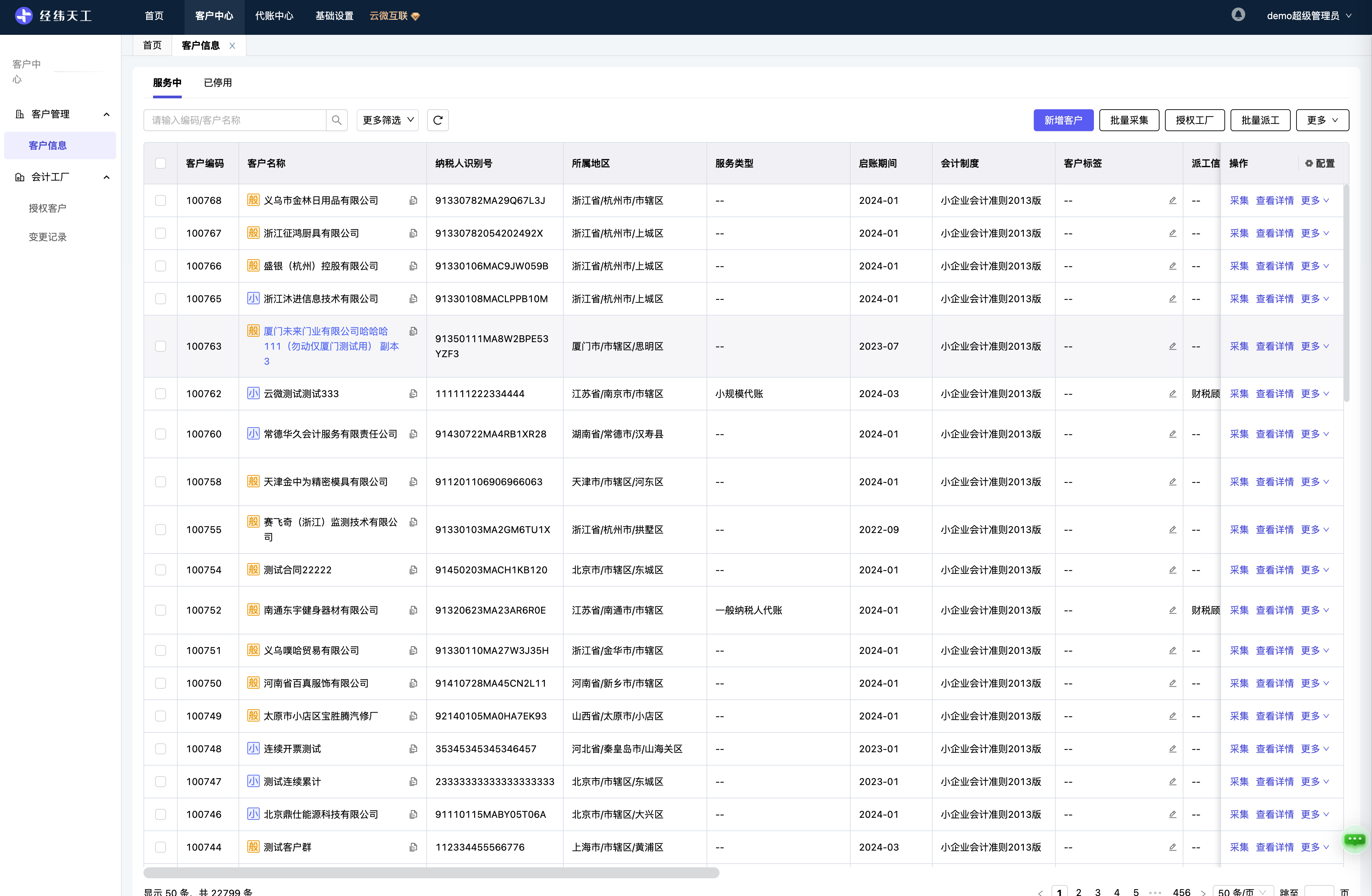The image size is (1372, 896).
Task: Toggle the select-all header checkbox
Action: point(160,164)
